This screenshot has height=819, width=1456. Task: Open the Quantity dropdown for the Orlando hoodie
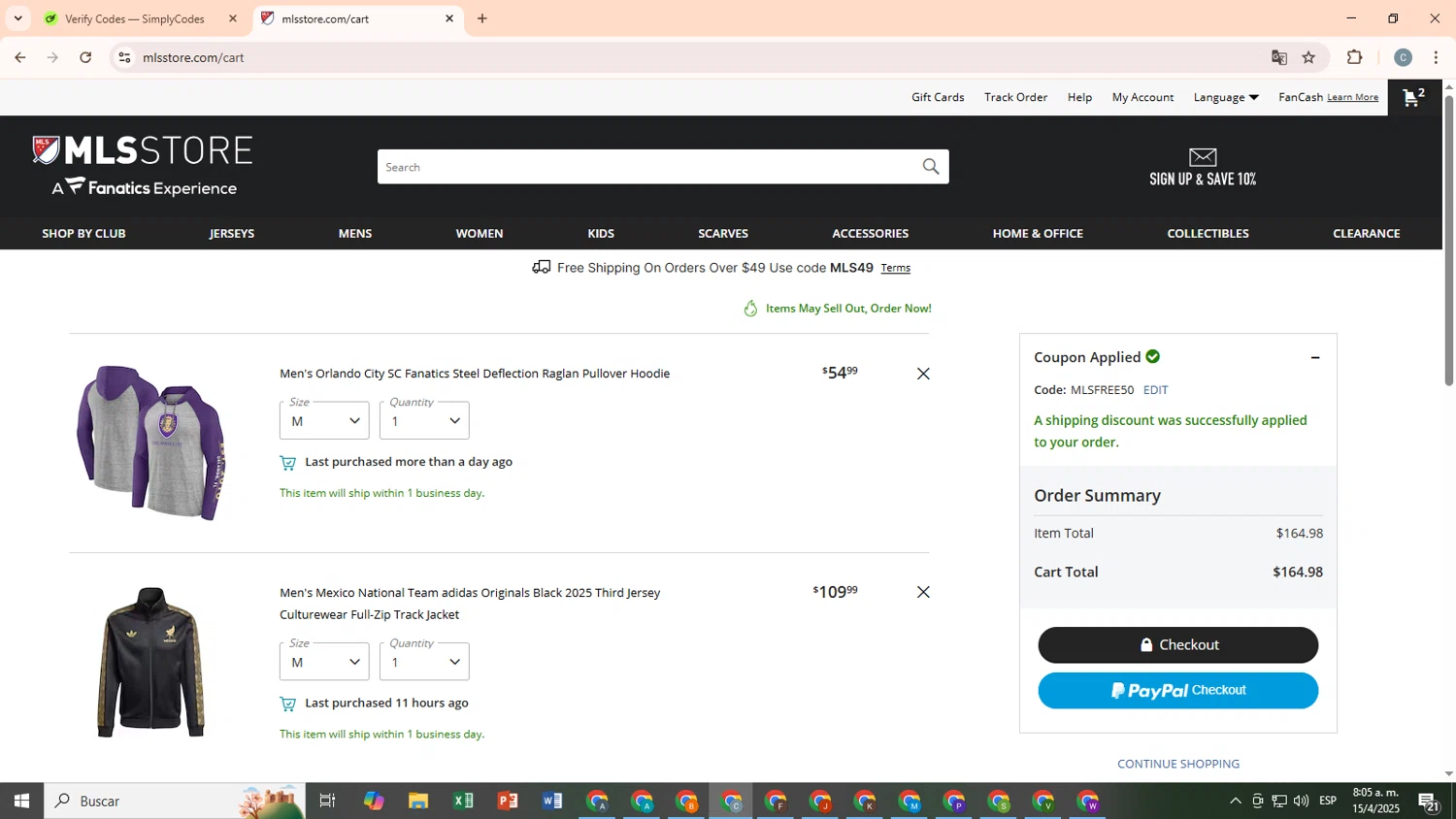click(424, 420)
